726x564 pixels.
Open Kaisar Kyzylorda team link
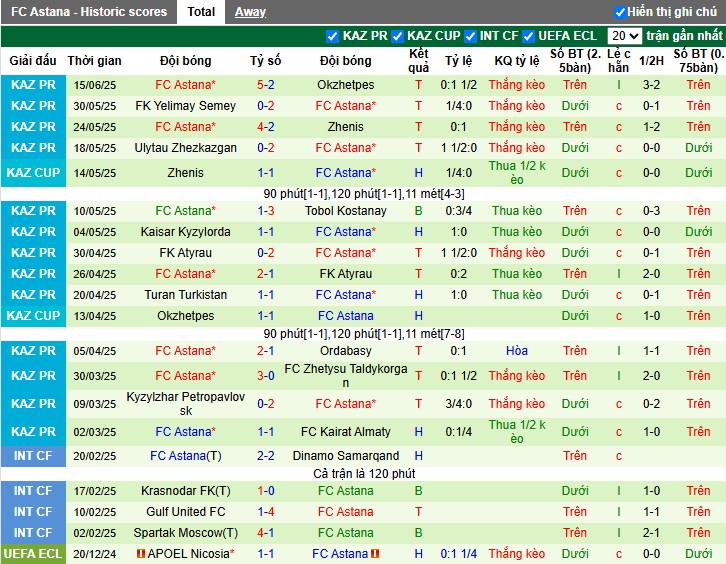[185, 232]
